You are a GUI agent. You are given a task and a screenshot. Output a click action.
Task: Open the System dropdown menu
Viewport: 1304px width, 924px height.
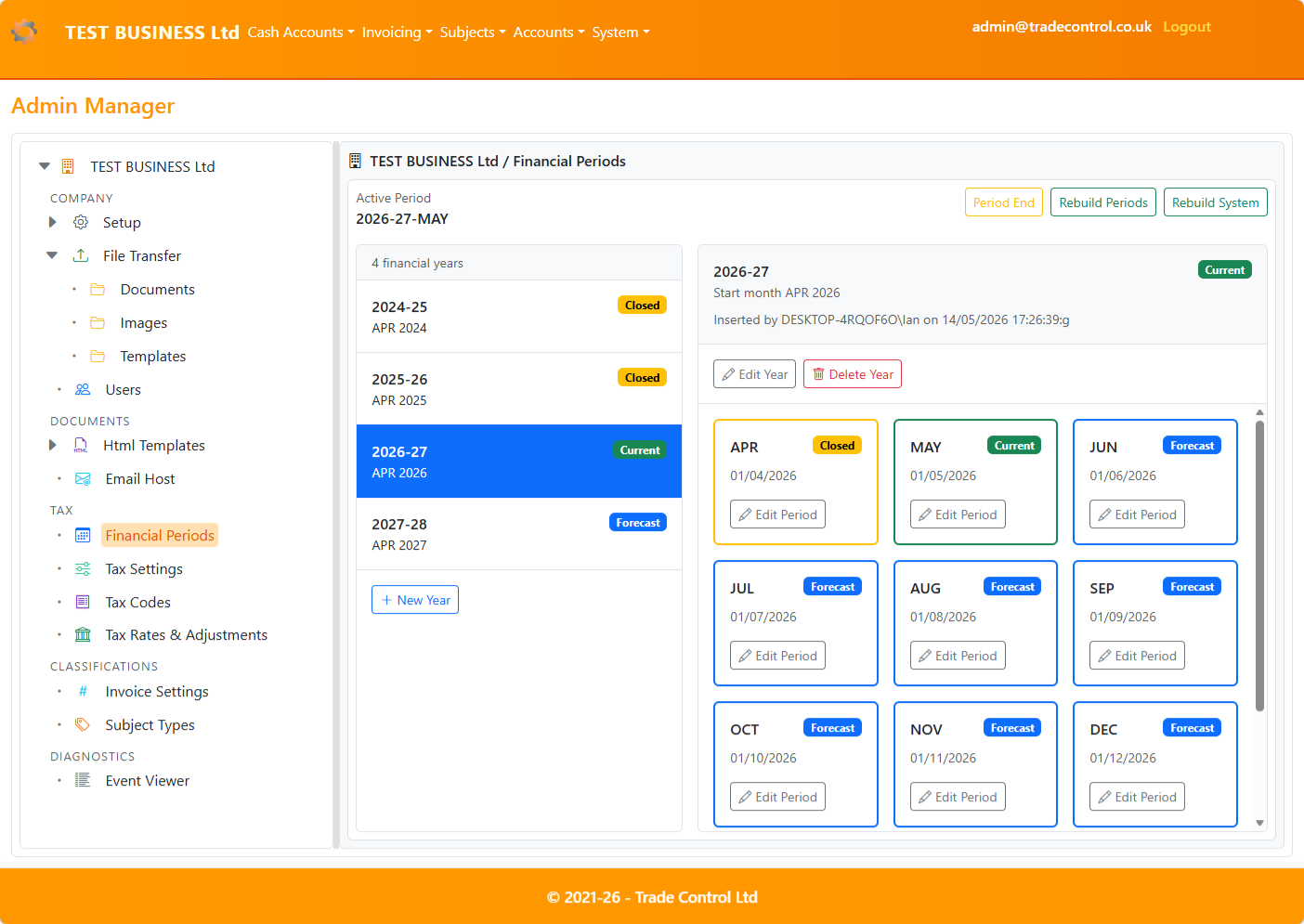pyautogui.click(x=620, y=32)
